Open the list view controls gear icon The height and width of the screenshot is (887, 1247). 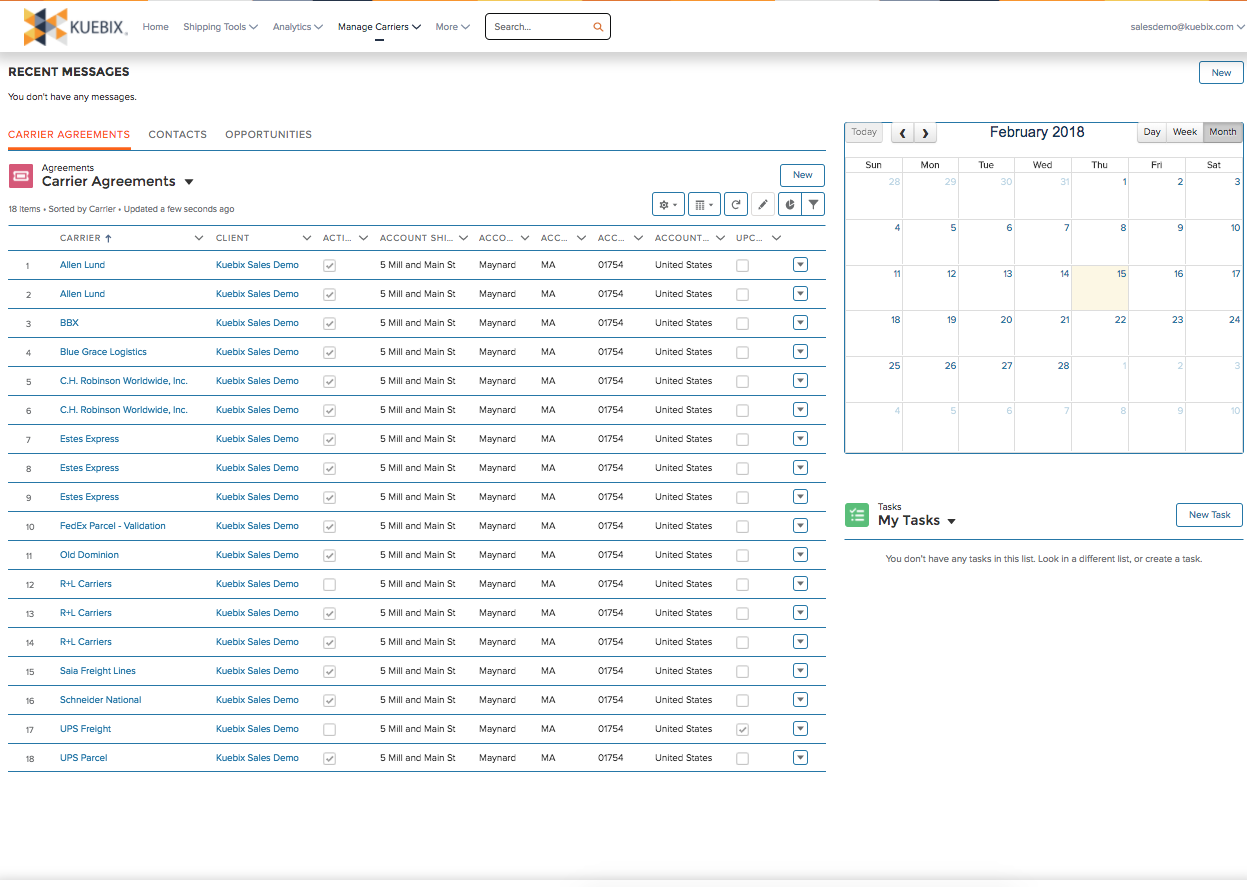(x=668, y=203)
